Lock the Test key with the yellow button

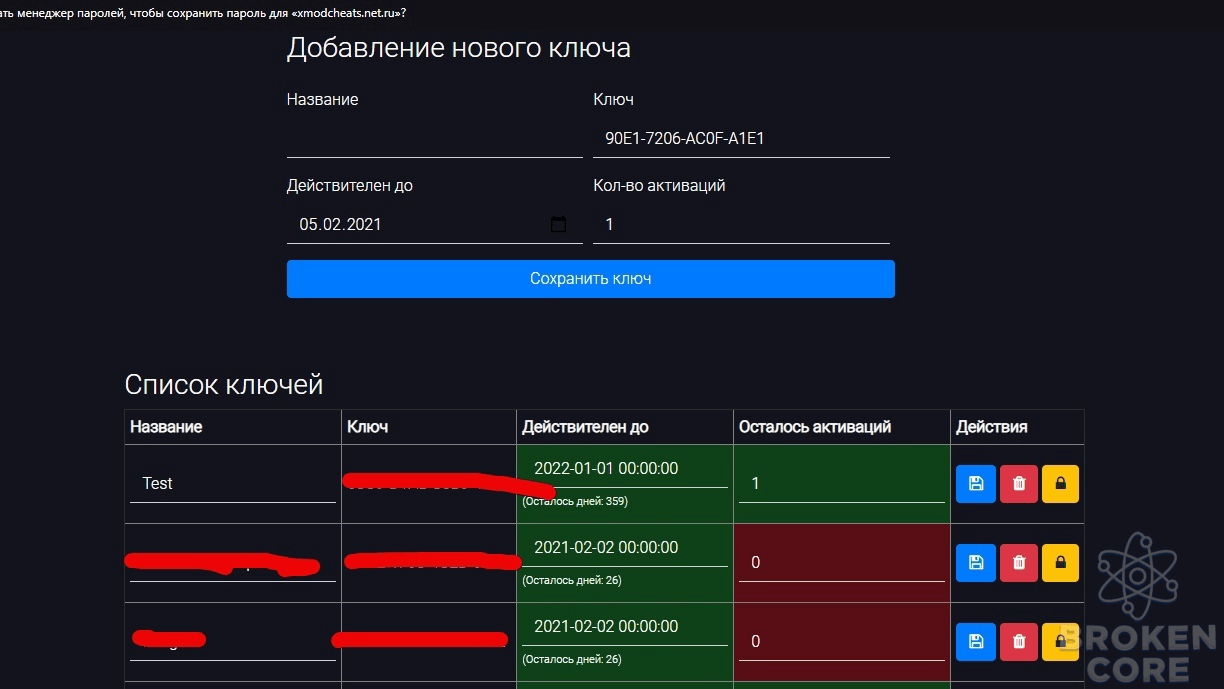pyautogui.click(x=1060, y=484)
